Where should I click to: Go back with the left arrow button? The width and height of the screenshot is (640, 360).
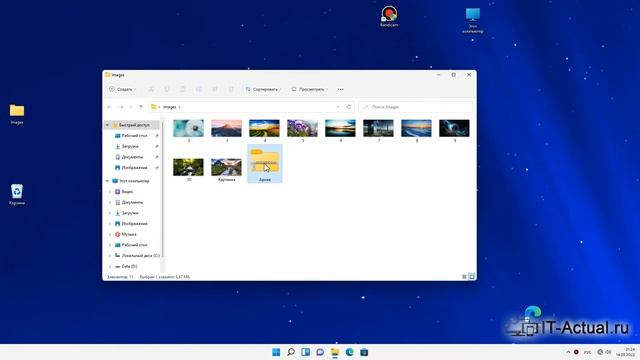click(109, 107)
